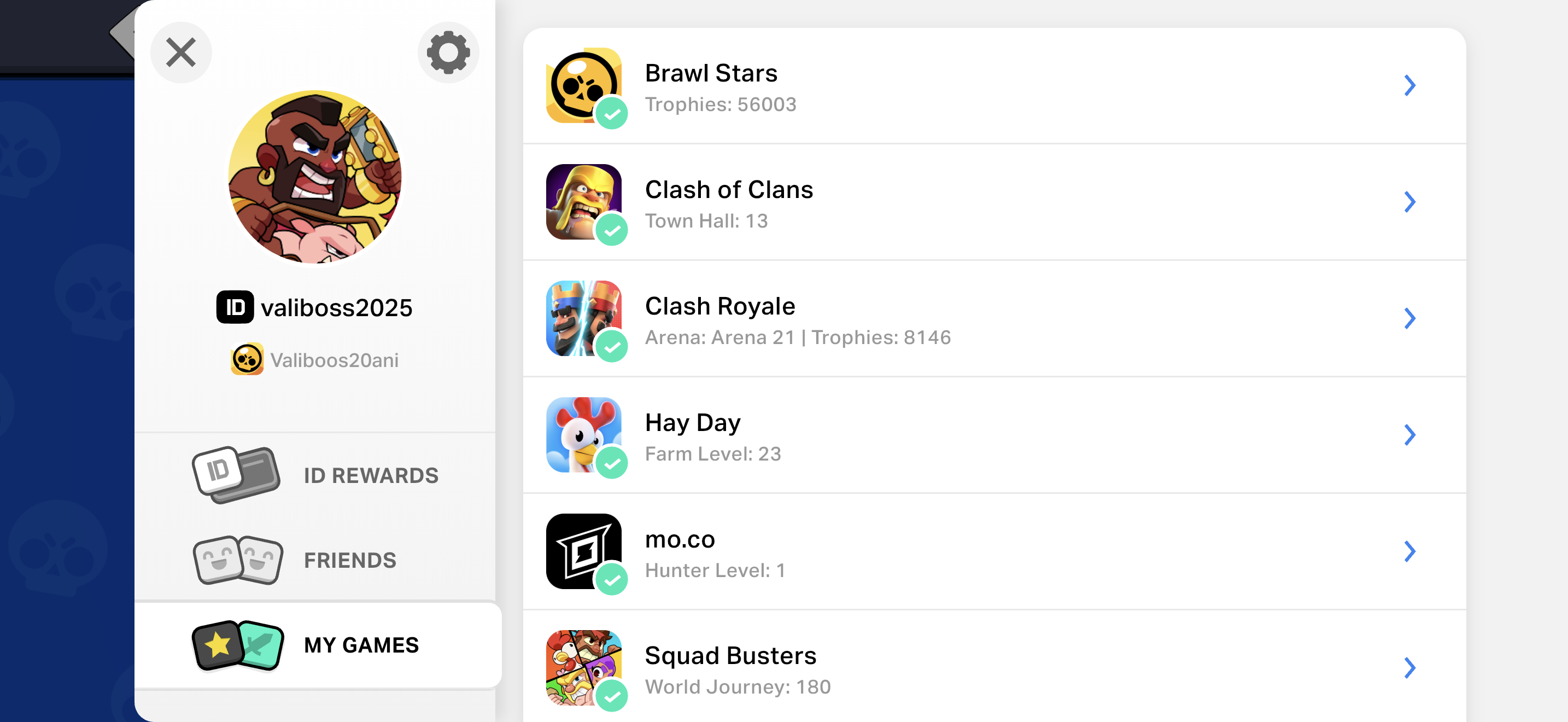Tap the mo.co app icon

point(584,551)
